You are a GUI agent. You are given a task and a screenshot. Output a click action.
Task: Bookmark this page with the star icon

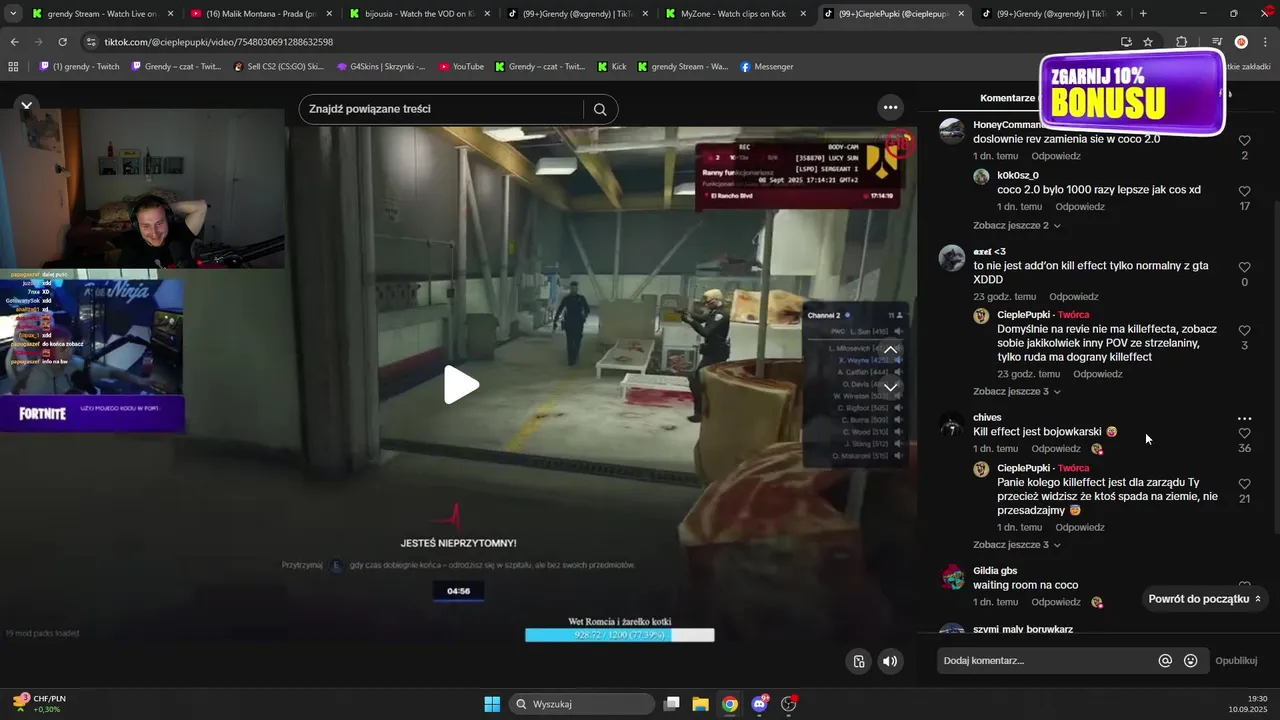(x=1148, y=42)
